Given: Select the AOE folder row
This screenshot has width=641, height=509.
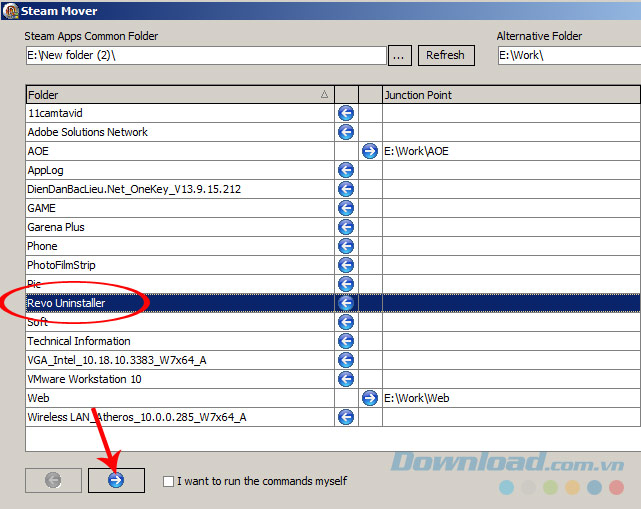Looking at the screenshot, I should (180, 151).
